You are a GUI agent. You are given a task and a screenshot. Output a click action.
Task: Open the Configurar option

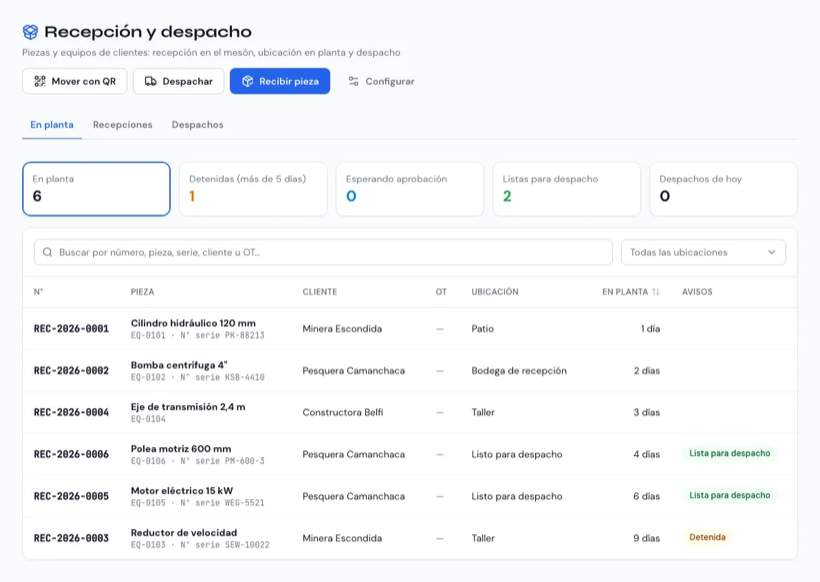click(x=381, y=81)
